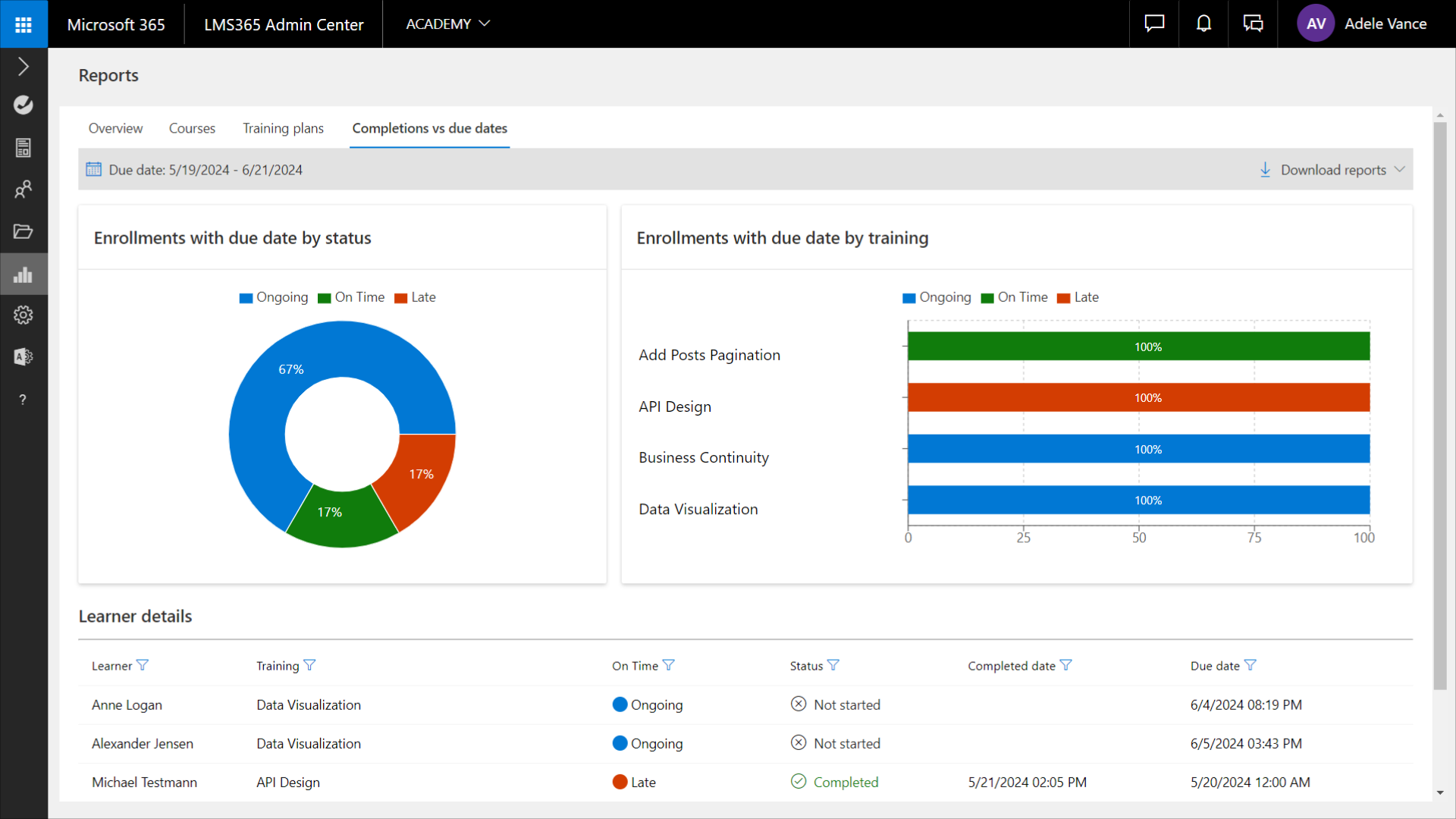
Task: Open the Due date range picker
Action: click(x=195, y=170)
